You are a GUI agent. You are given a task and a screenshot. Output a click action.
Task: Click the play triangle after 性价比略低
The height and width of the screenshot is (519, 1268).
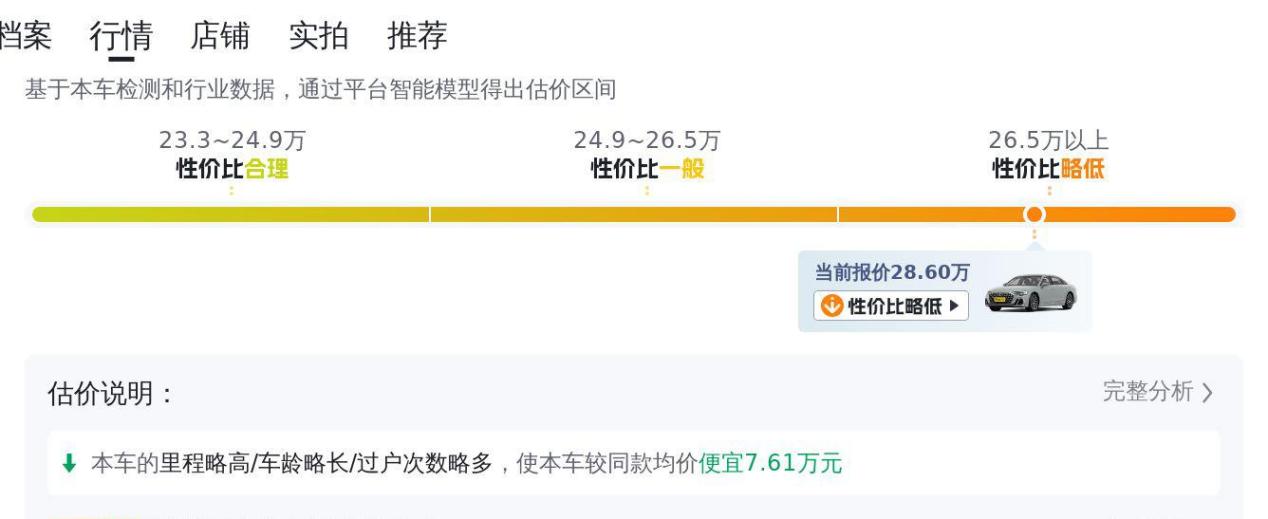click(x=955, y=306)
